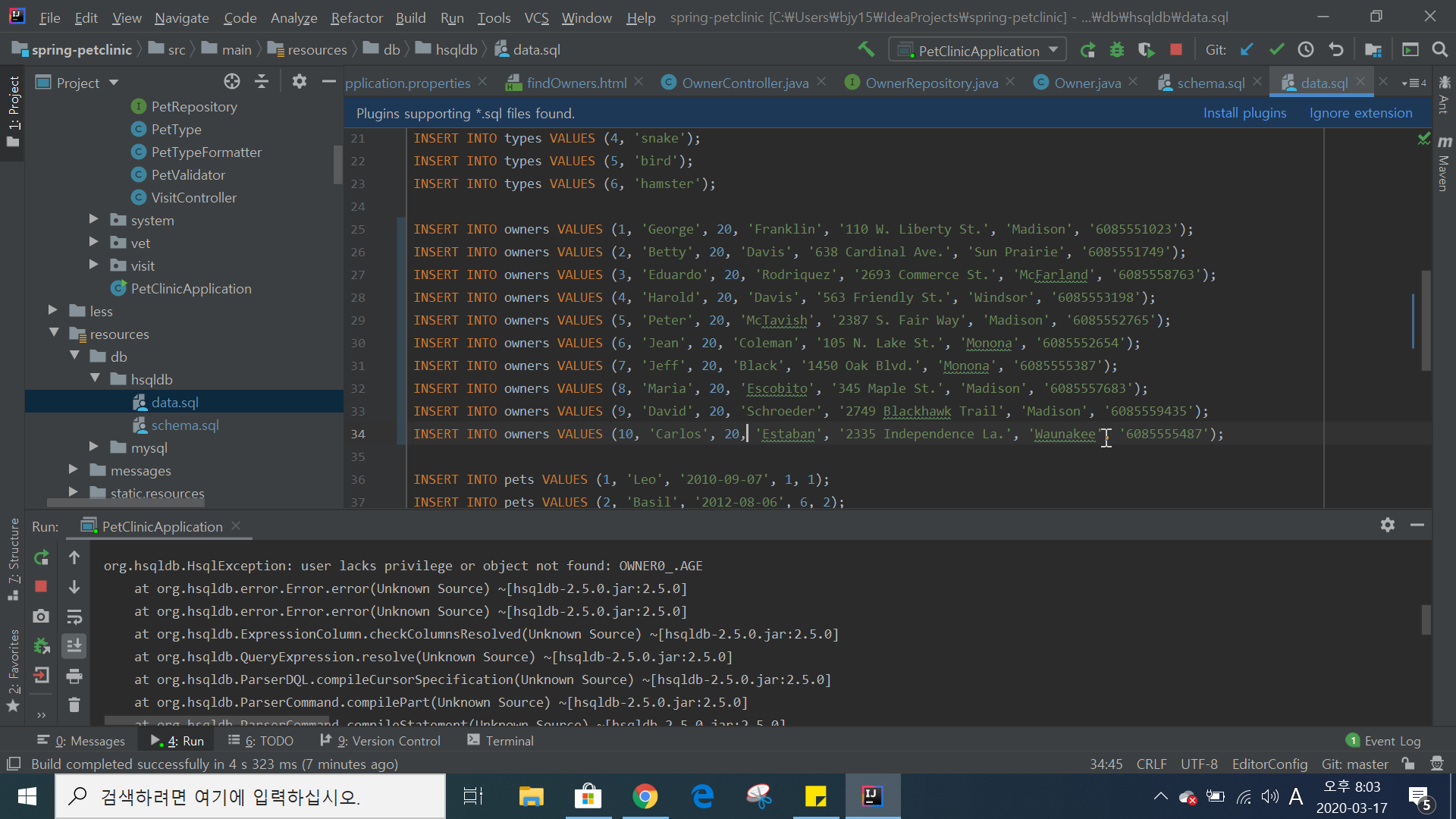Rerun PetClinicApplication in Run panel
1456x819 pixels.
tap(41, 558)
